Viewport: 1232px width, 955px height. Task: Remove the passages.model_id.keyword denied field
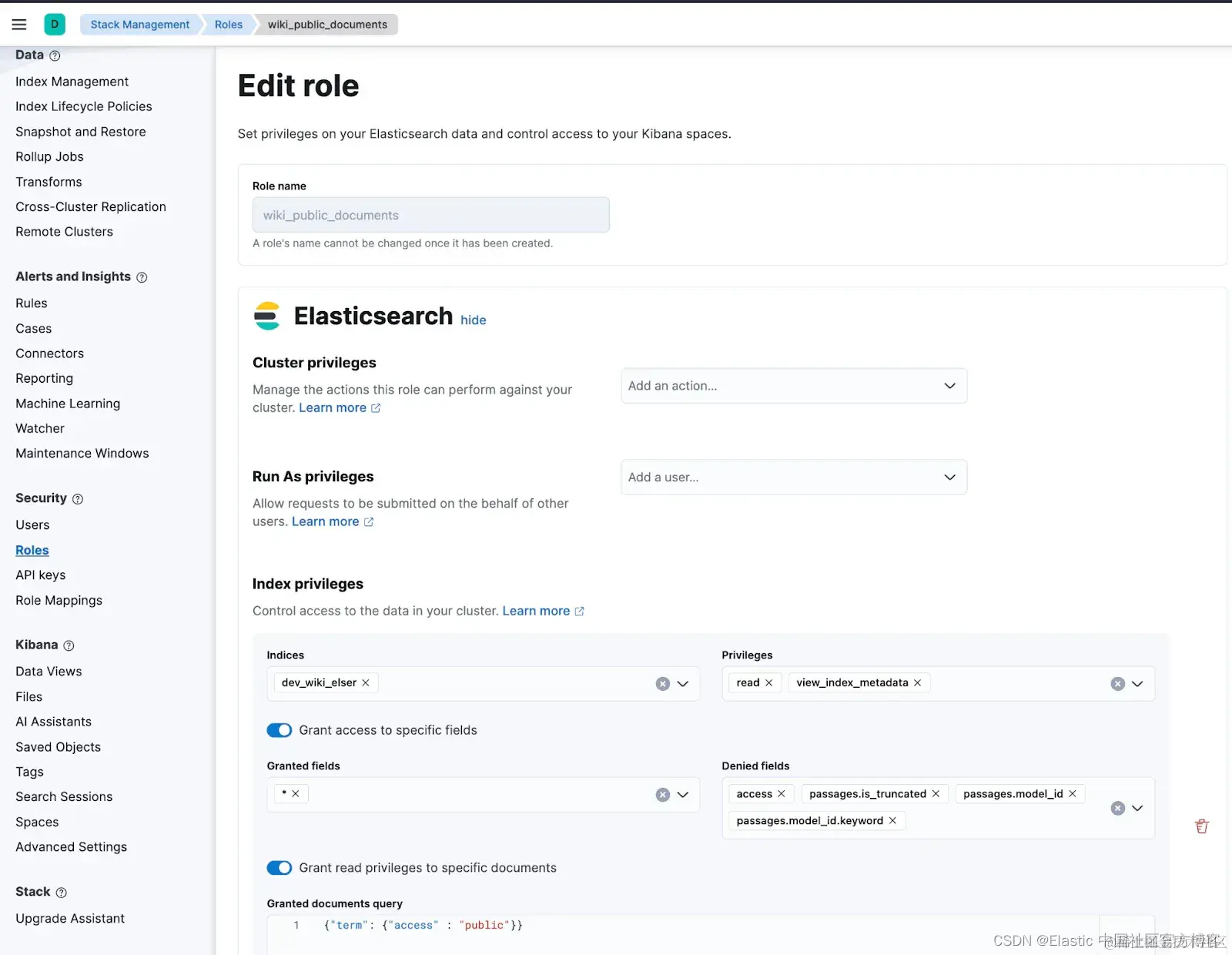click(892, 821)
